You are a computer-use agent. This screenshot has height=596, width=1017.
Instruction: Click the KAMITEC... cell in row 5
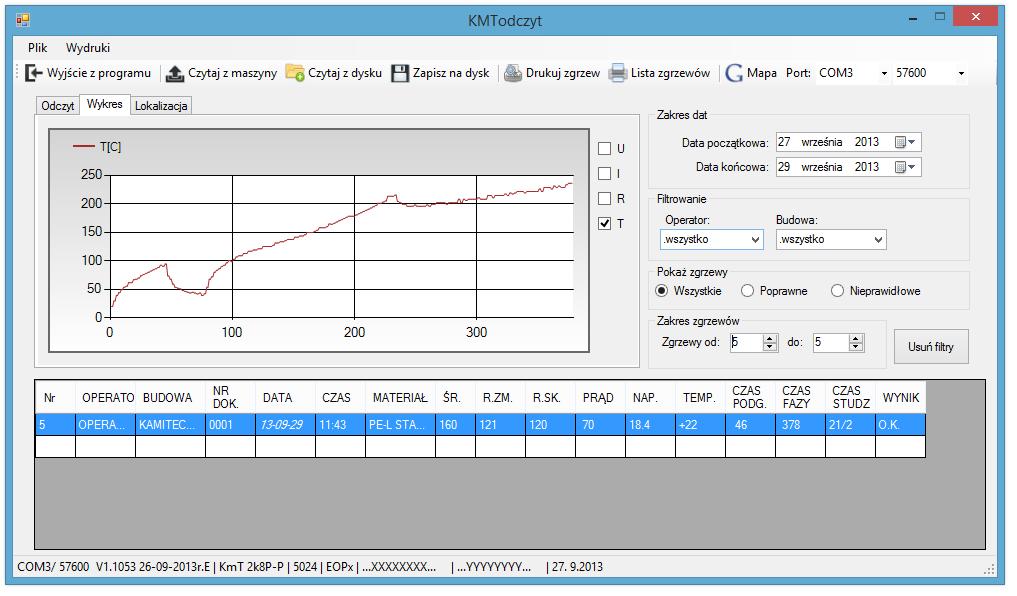tap(171, 425)
